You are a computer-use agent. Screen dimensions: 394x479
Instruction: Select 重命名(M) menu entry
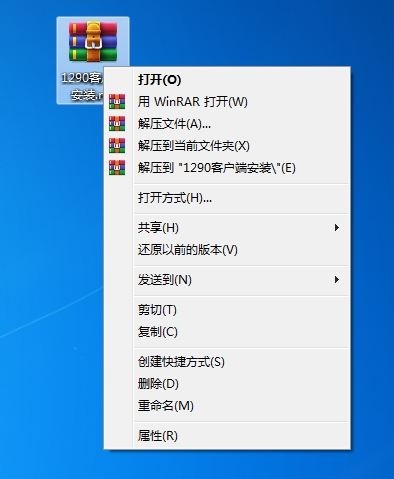(x=227, y=406)
